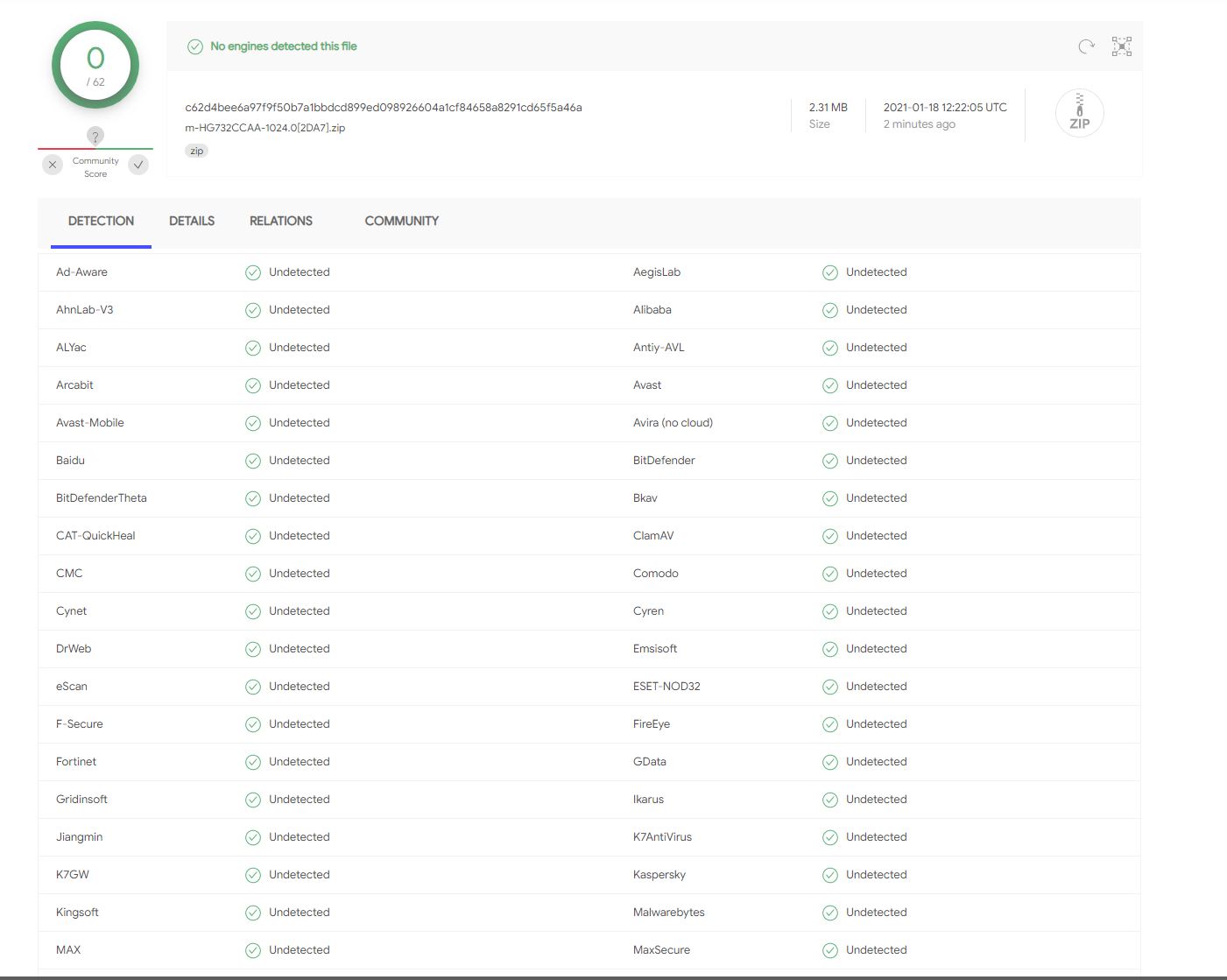Click the '2 minutes ago' text
The width and height of the screenshot is (1227, 980).
tap(920, 124)
